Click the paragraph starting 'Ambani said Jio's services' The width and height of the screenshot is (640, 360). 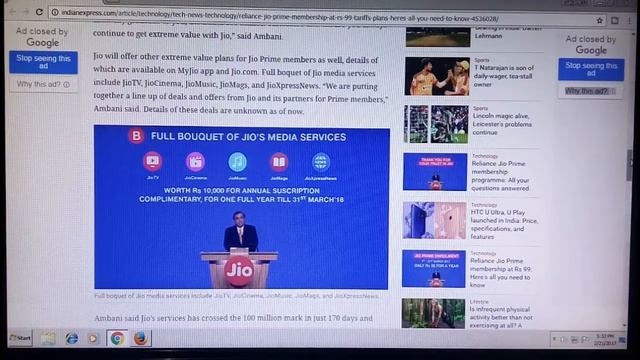pyautogui.click(x=233, y=318)
